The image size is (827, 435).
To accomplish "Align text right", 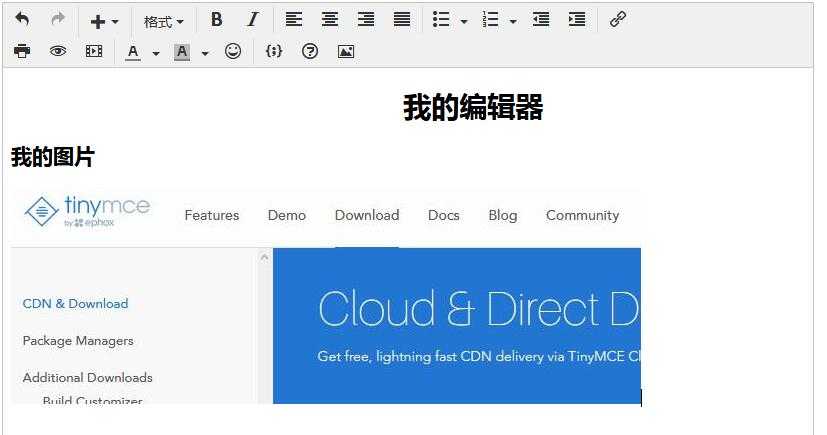I will tap(366, 20).
